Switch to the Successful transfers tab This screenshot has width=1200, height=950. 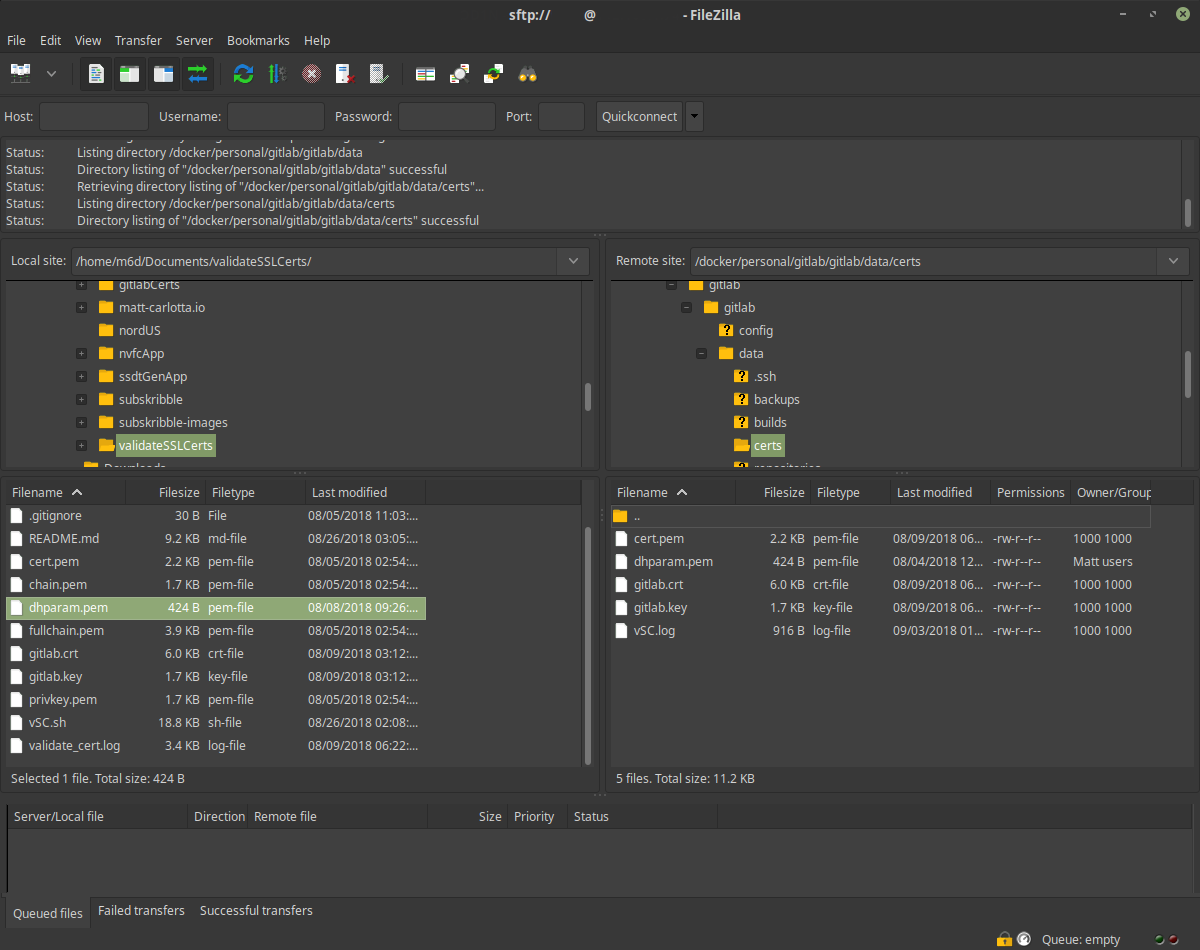[256, 911]
